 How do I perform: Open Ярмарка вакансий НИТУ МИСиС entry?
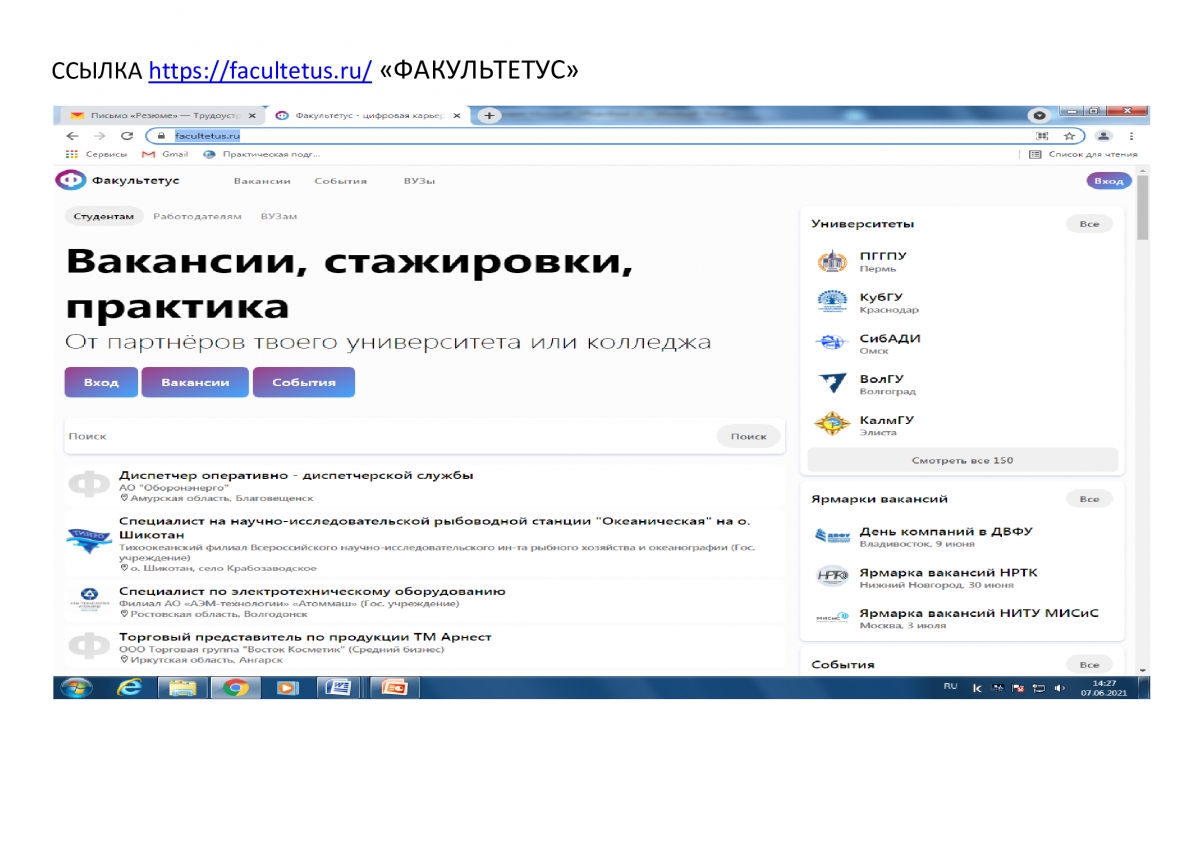click(979, 613)
